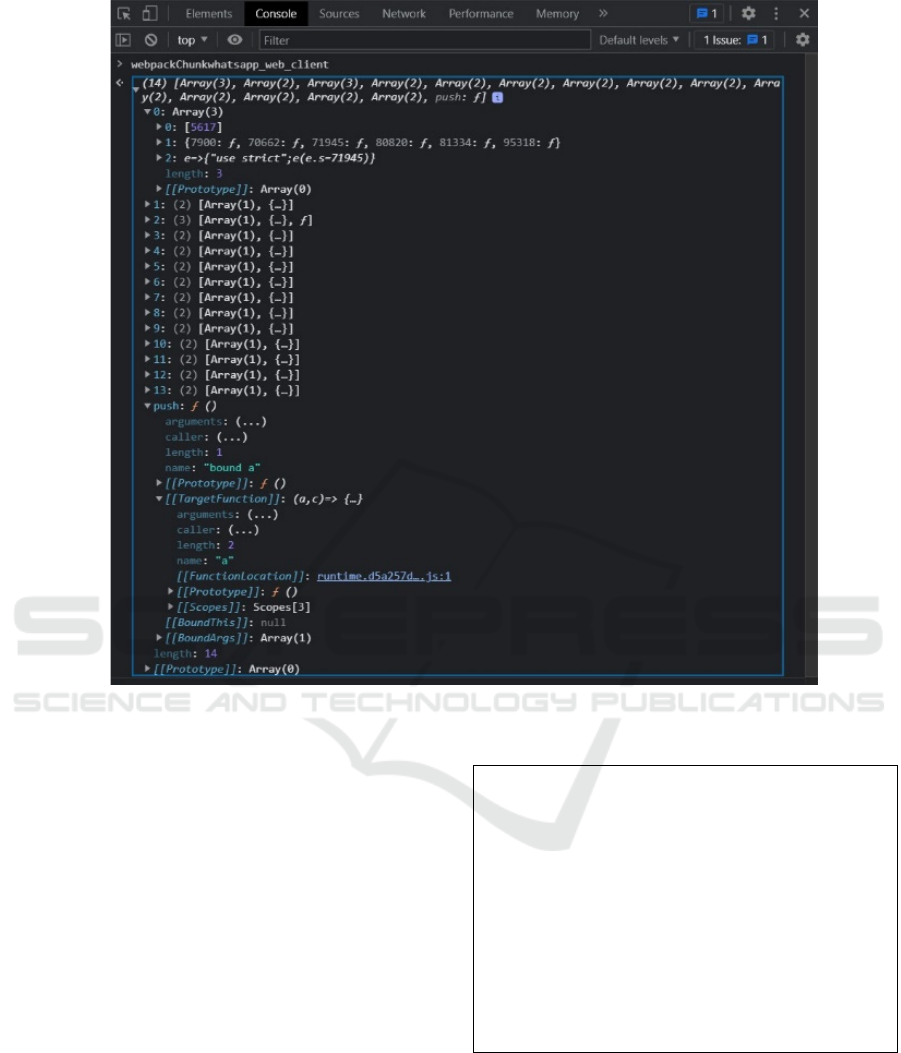Image resolution: width=901 pixels, height=1053 pixels.
Task: Clear the console with the clear icon
Action: click(150, 40)
